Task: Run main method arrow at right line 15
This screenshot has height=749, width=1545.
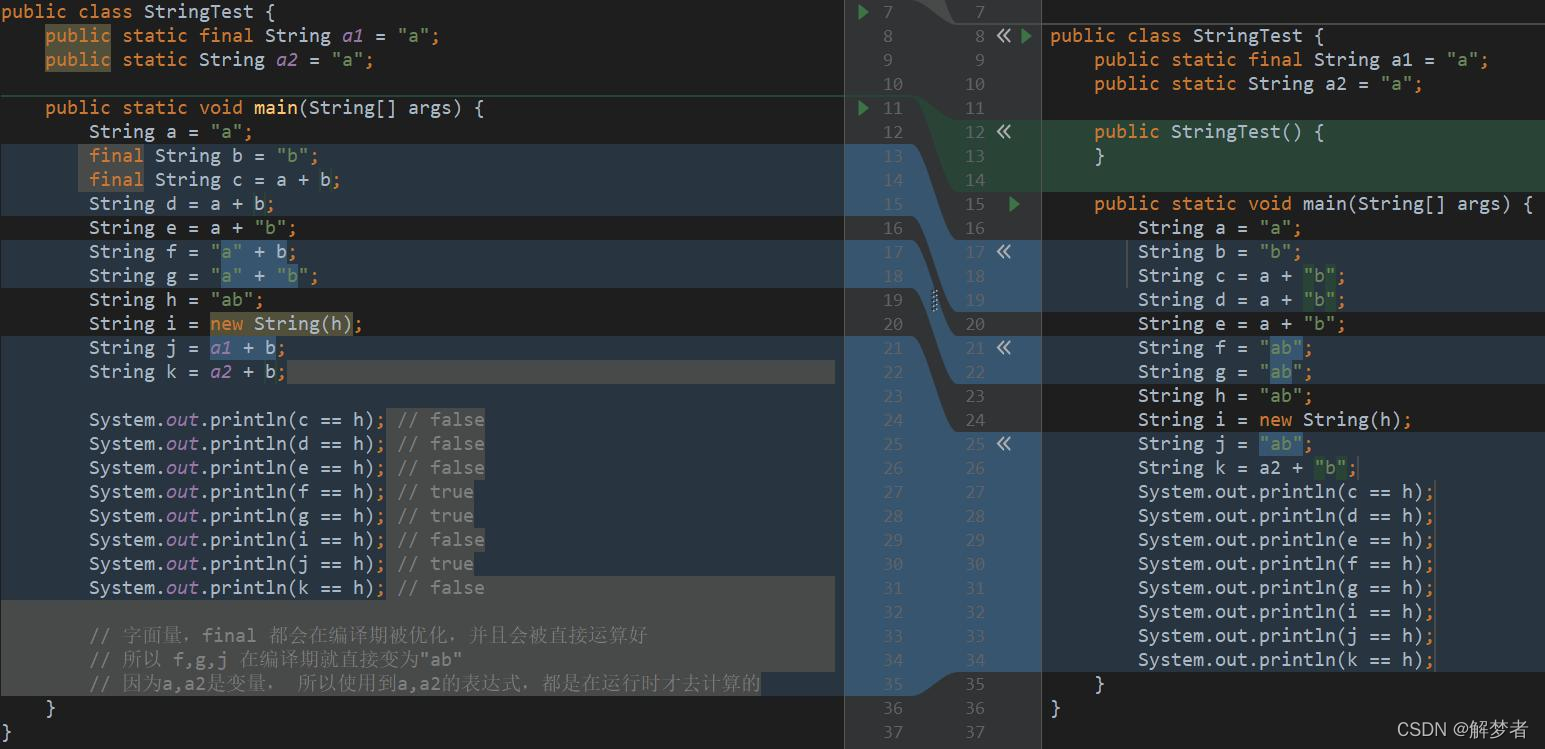Action: click(1014, 204)
